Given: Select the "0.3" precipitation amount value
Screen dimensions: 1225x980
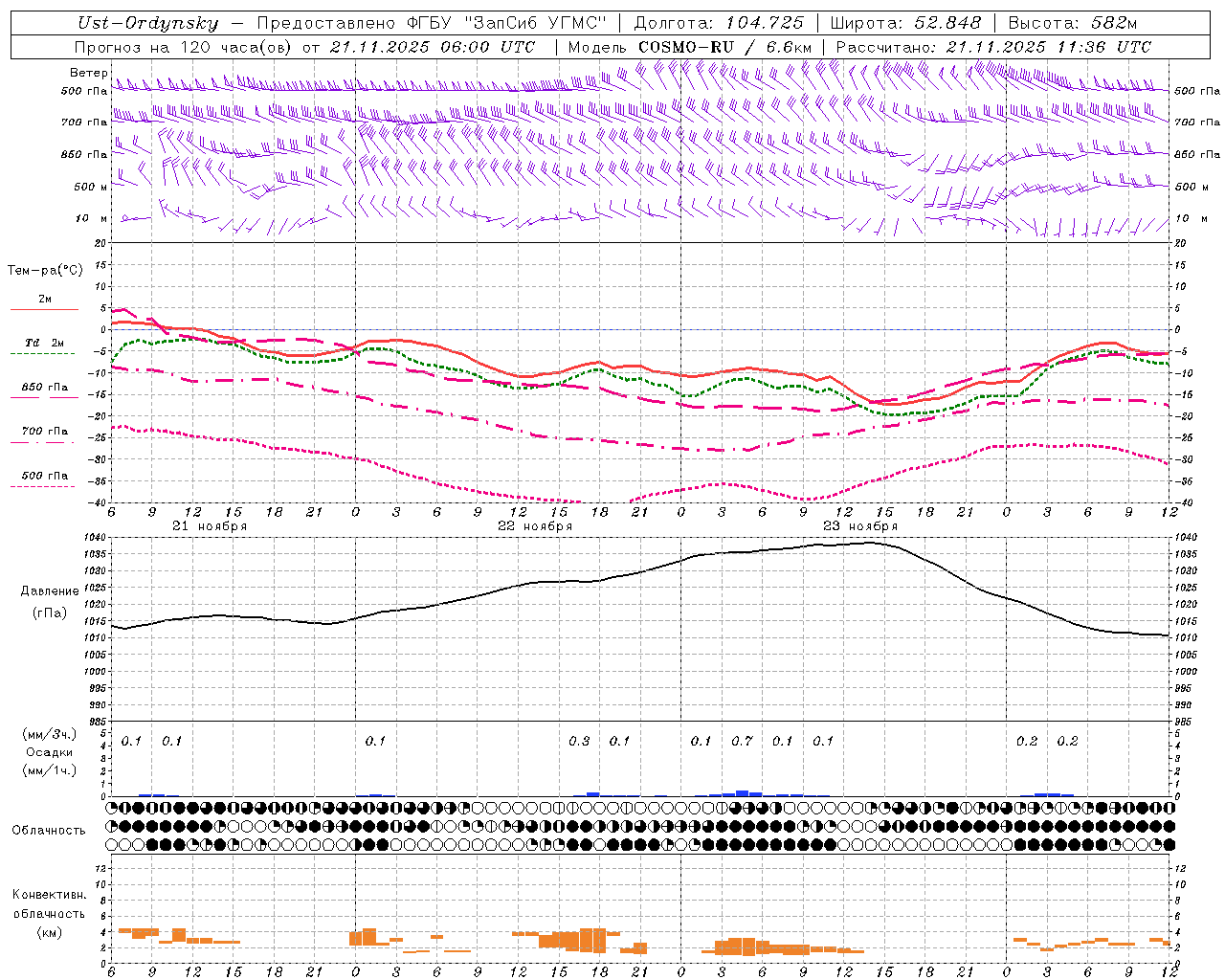Looking at the screenshot, I should point(579,741).
